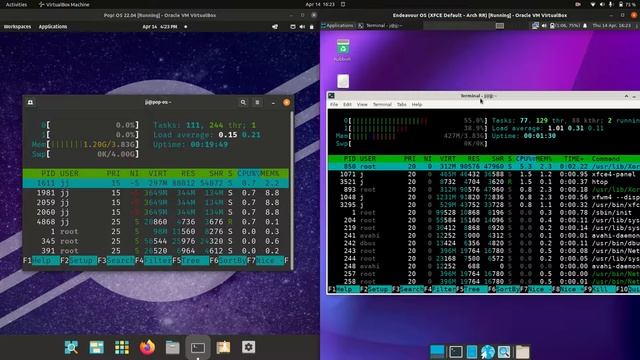This screenshot has height=360, width=640.
Task: Click CPU% column header in Endeavour htop
Action: pos(525,159)
